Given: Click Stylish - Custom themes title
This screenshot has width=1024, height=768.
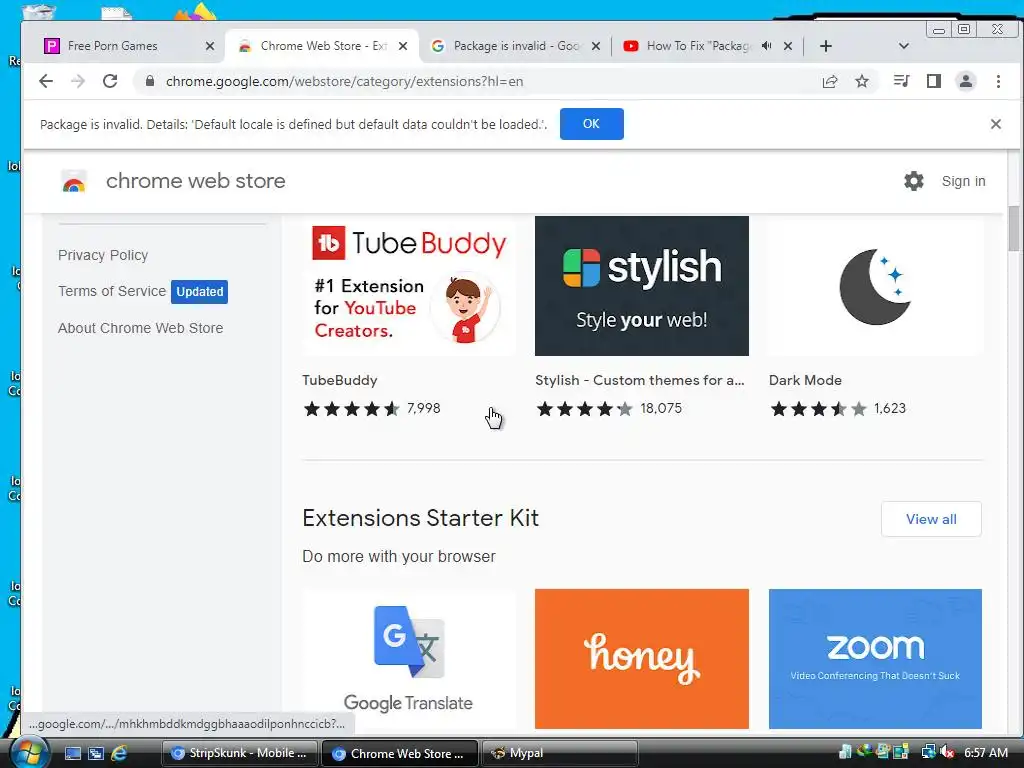Looking at the screenshot, I should coord(640,380).
